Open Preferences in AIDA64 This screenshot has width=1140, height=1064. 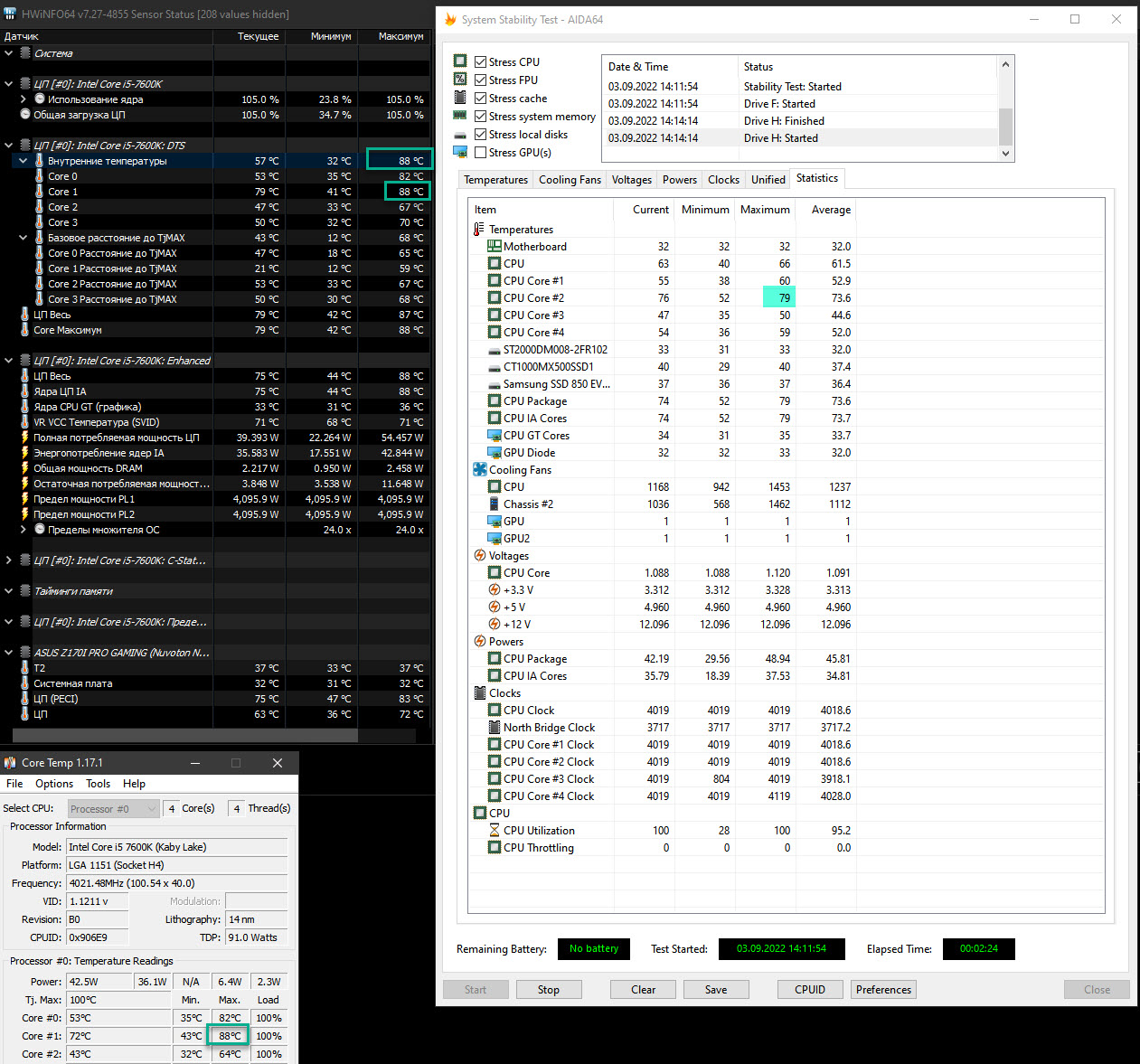click(x=883, y=990)
